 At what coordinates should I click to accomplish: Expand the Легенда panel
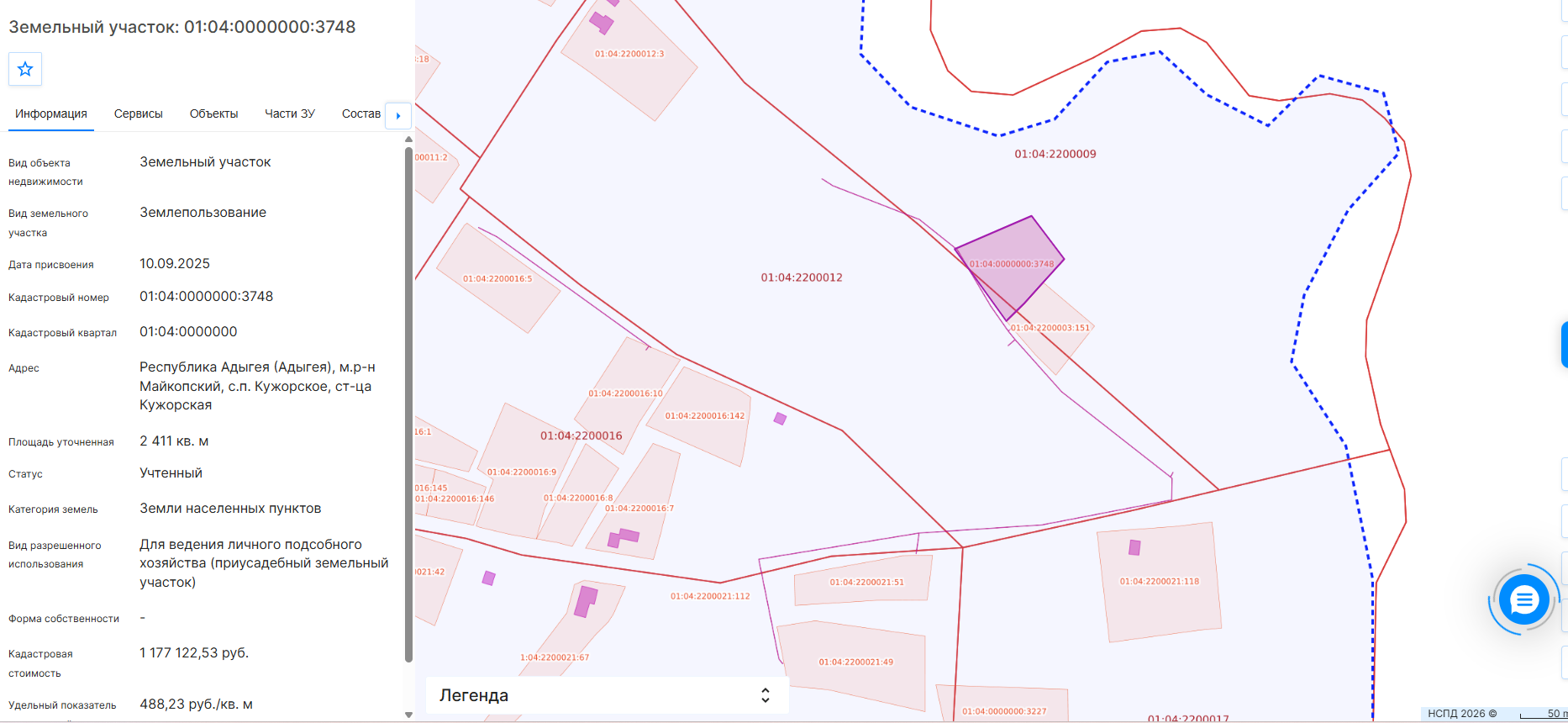[607, 695]
